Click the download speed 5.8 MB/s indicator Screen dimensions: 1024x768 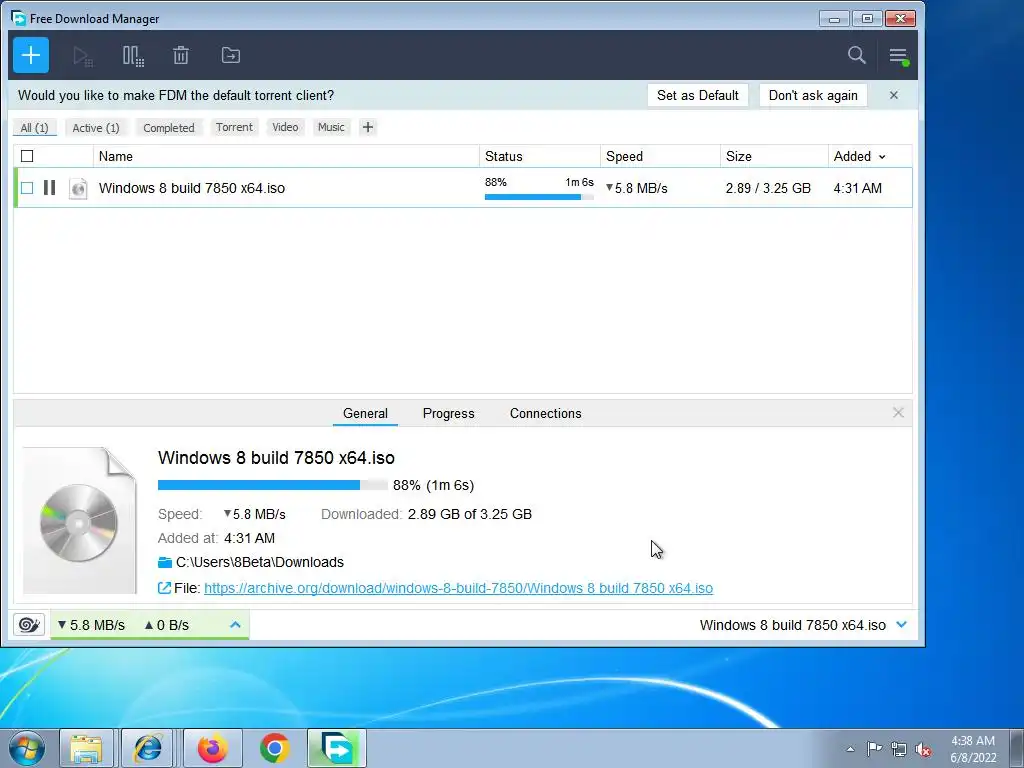click(91, 625)
